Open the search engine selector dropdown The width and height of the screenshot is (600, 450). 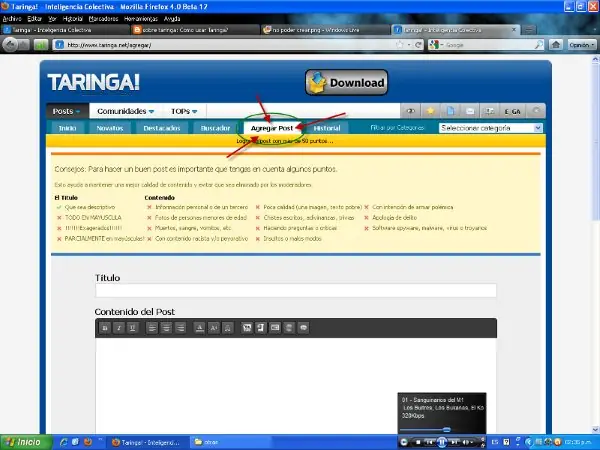point(436,45)
